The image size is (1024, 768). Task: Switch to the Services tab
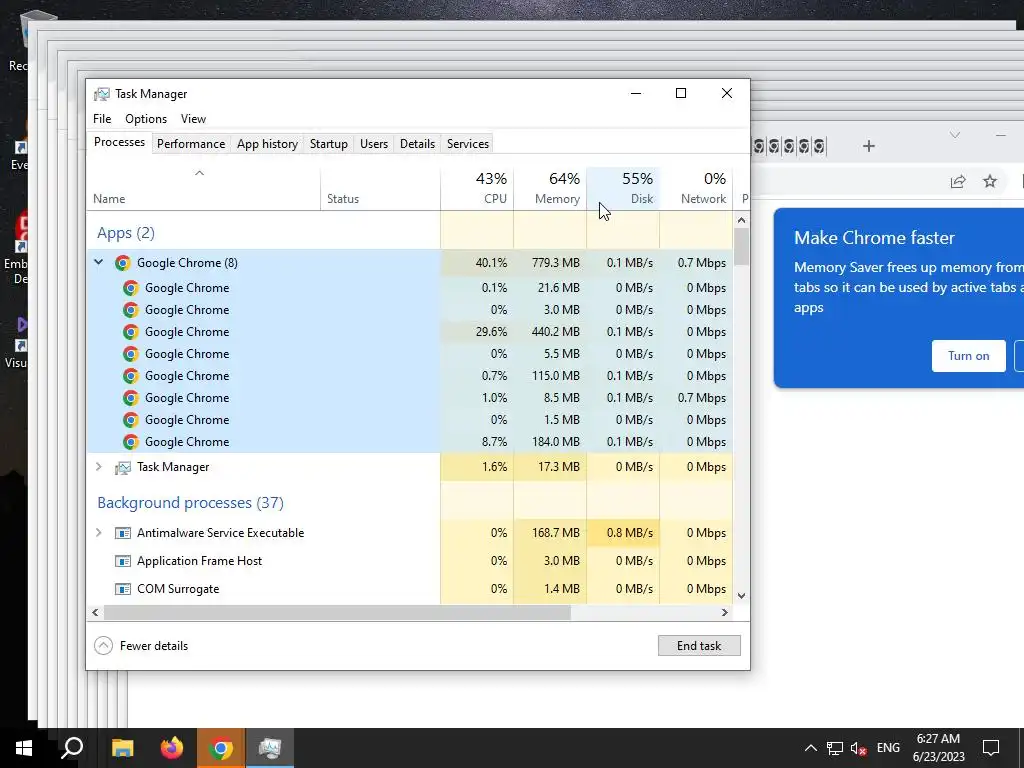(468, 144)
